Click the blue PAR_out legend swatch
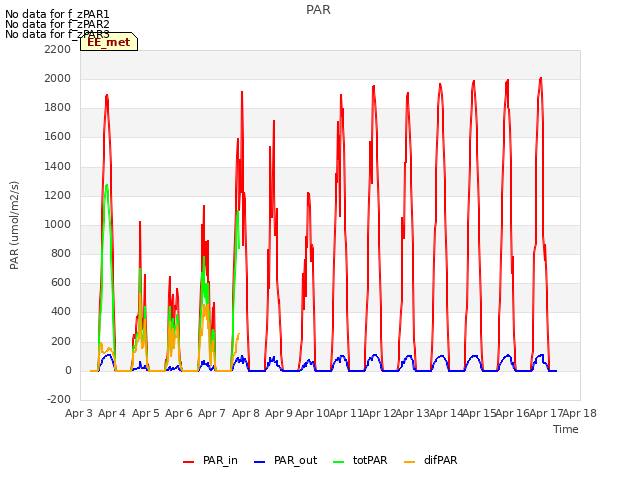 260,462
